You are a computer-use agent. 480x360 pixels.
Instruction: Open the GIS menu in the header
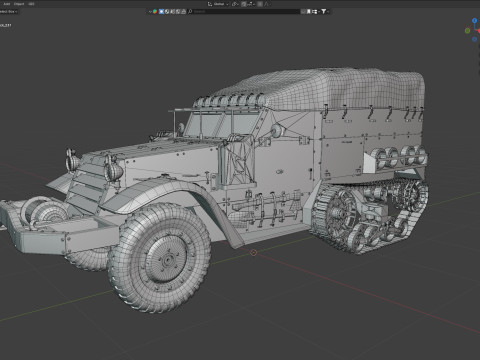tap(31, 4)
